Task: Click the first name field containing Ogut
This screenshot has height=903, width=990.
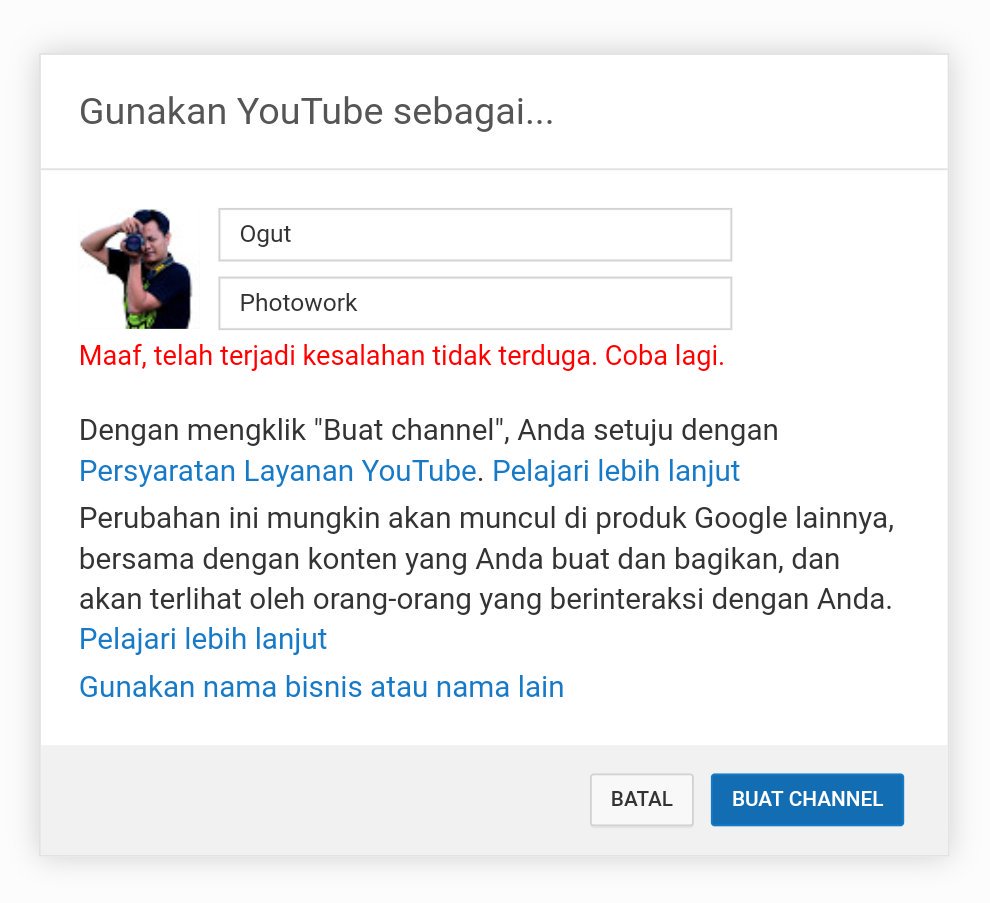Action: click(x=475, y=234)
